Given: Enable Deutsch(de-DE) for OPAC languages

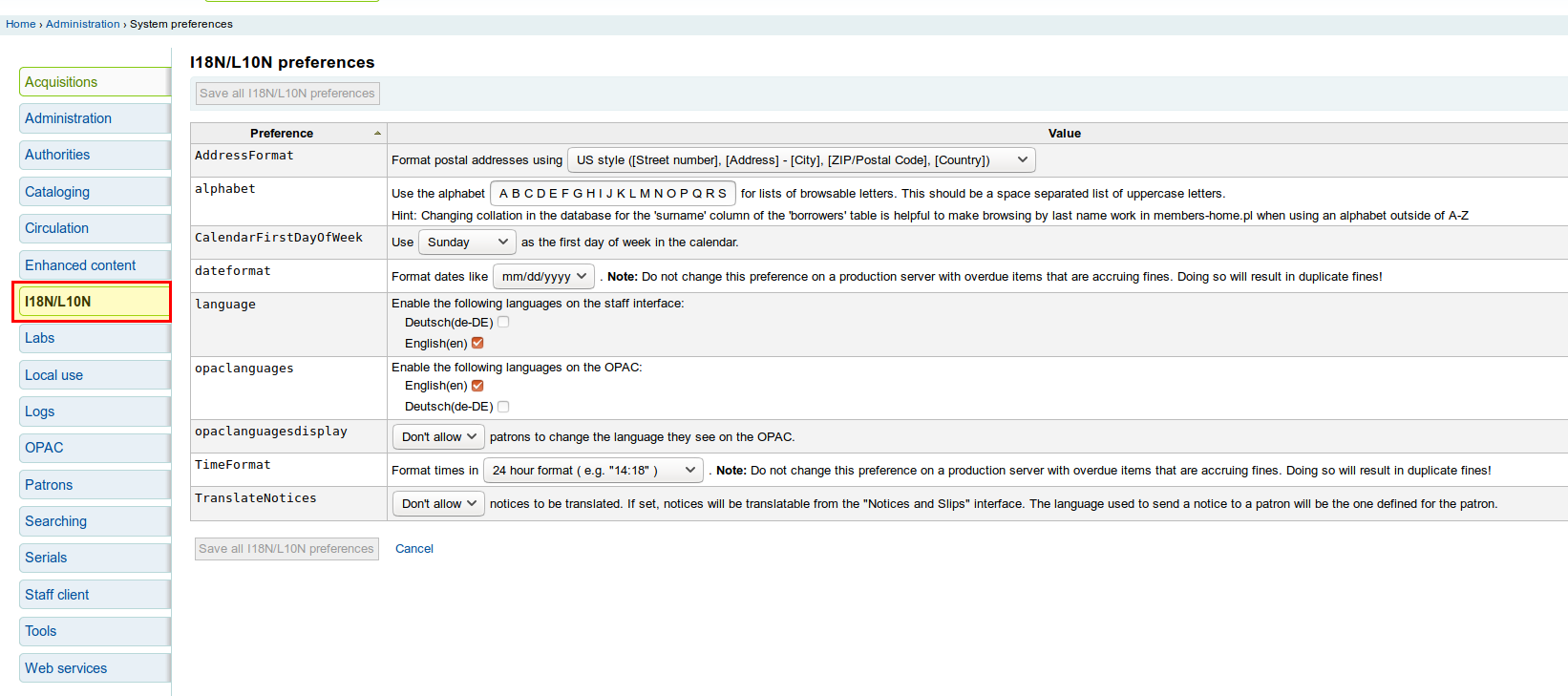Looking at the screenshot, I should (503, 407).
